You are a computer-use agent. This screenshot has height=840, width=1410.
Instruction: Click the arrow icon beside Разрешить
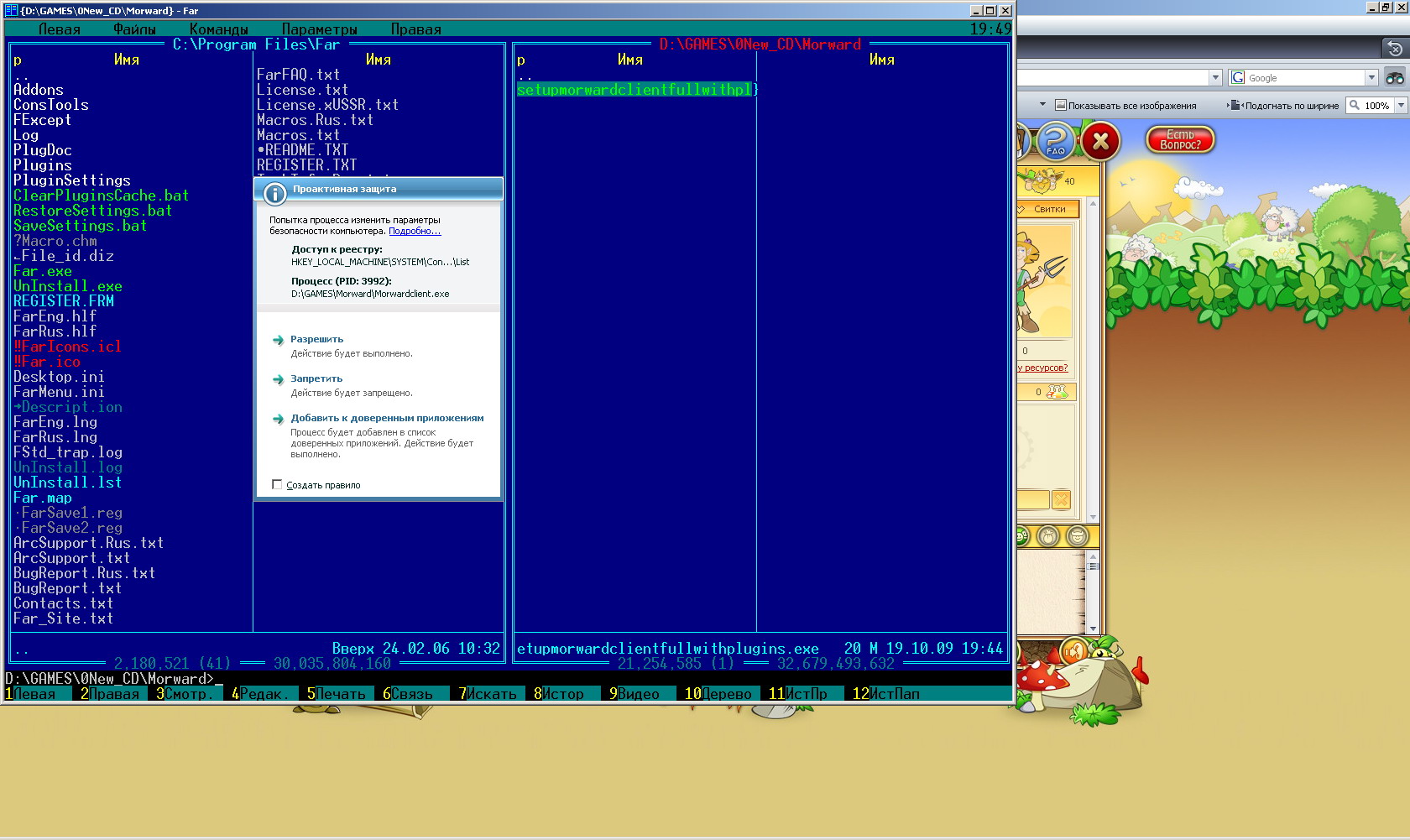pyautogui.click(x=278, y=340)
